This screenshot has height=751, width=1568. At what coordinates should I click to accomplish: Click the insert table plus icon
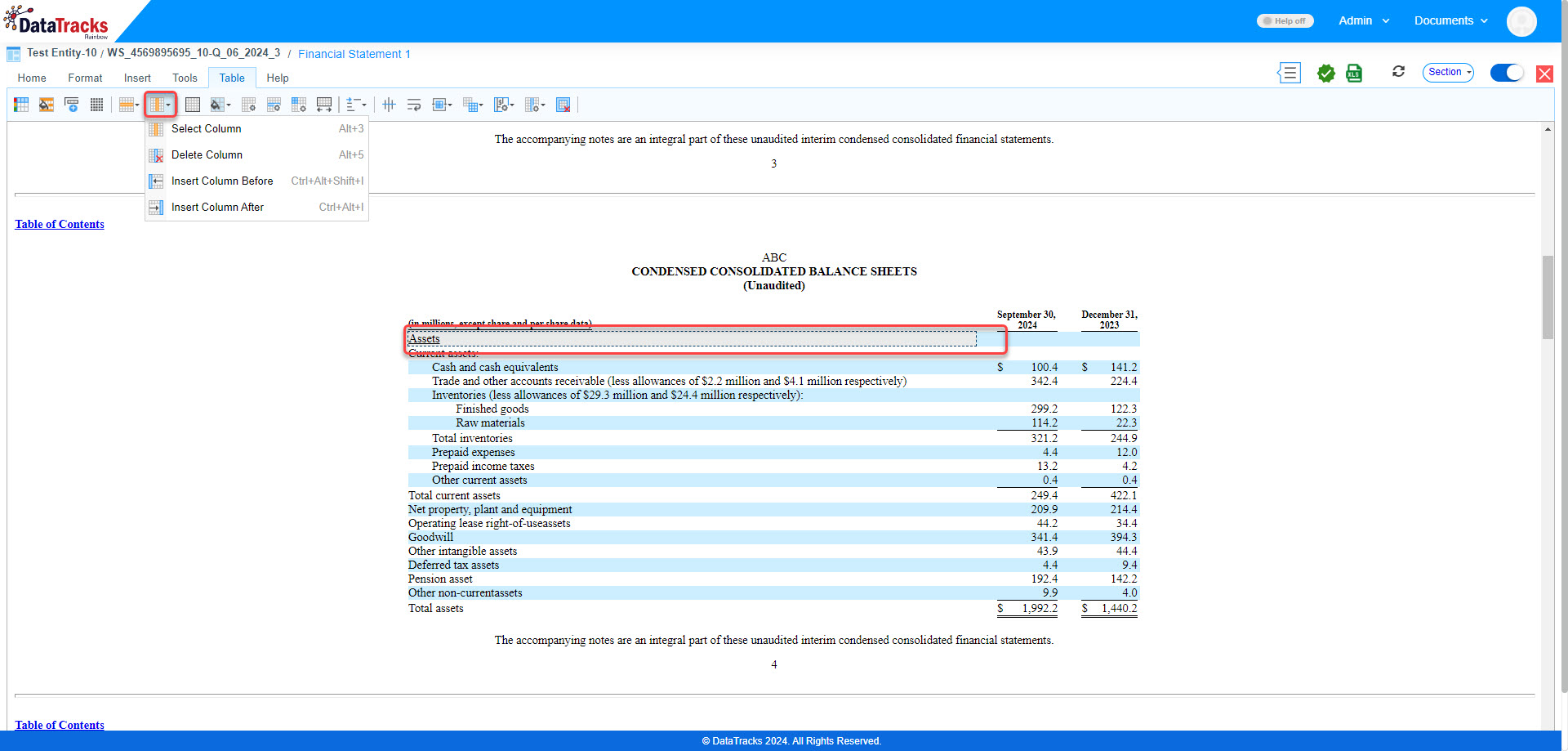point(72,105)
